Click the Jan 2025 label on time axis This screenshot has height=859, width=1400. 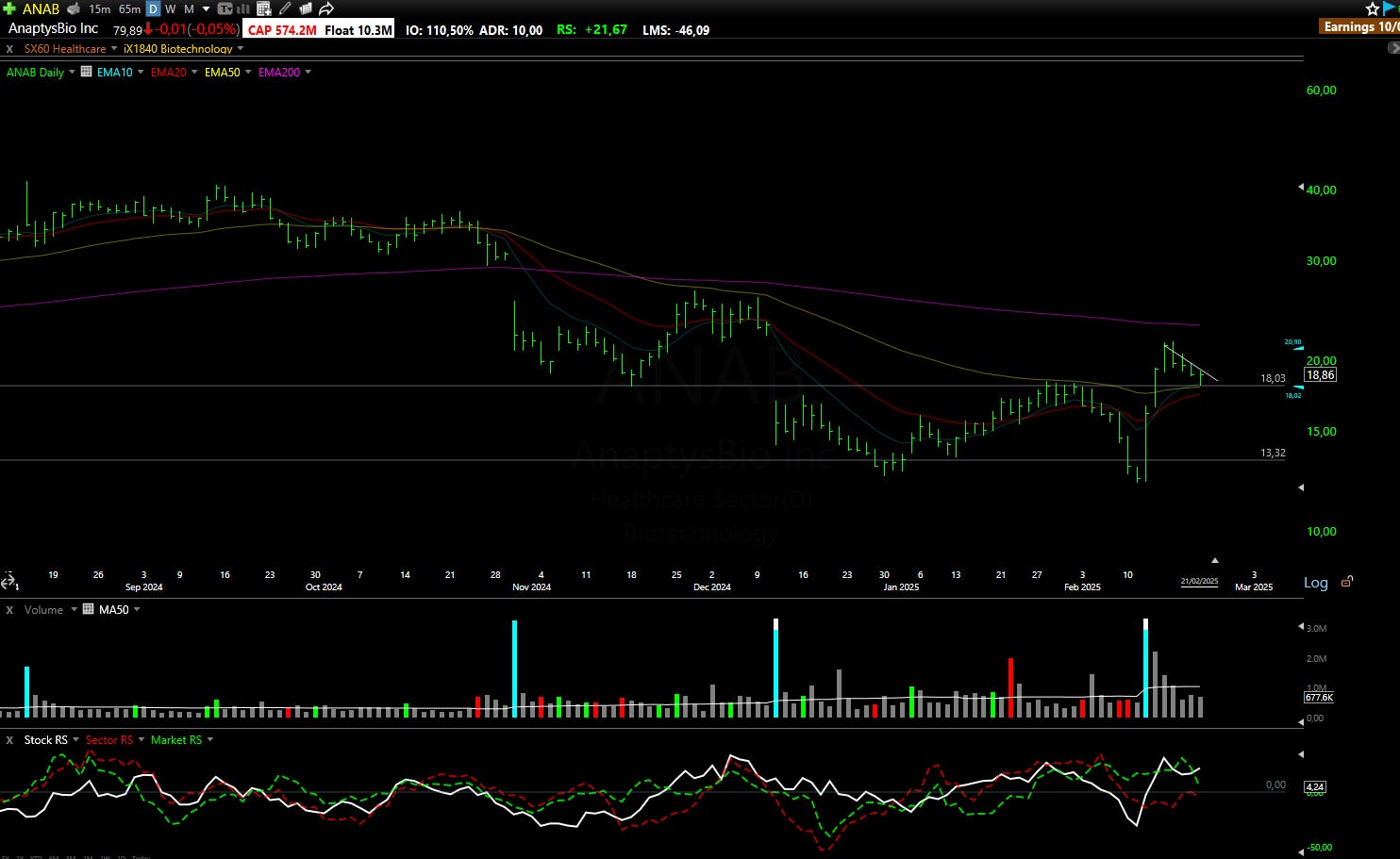[901, 586]
